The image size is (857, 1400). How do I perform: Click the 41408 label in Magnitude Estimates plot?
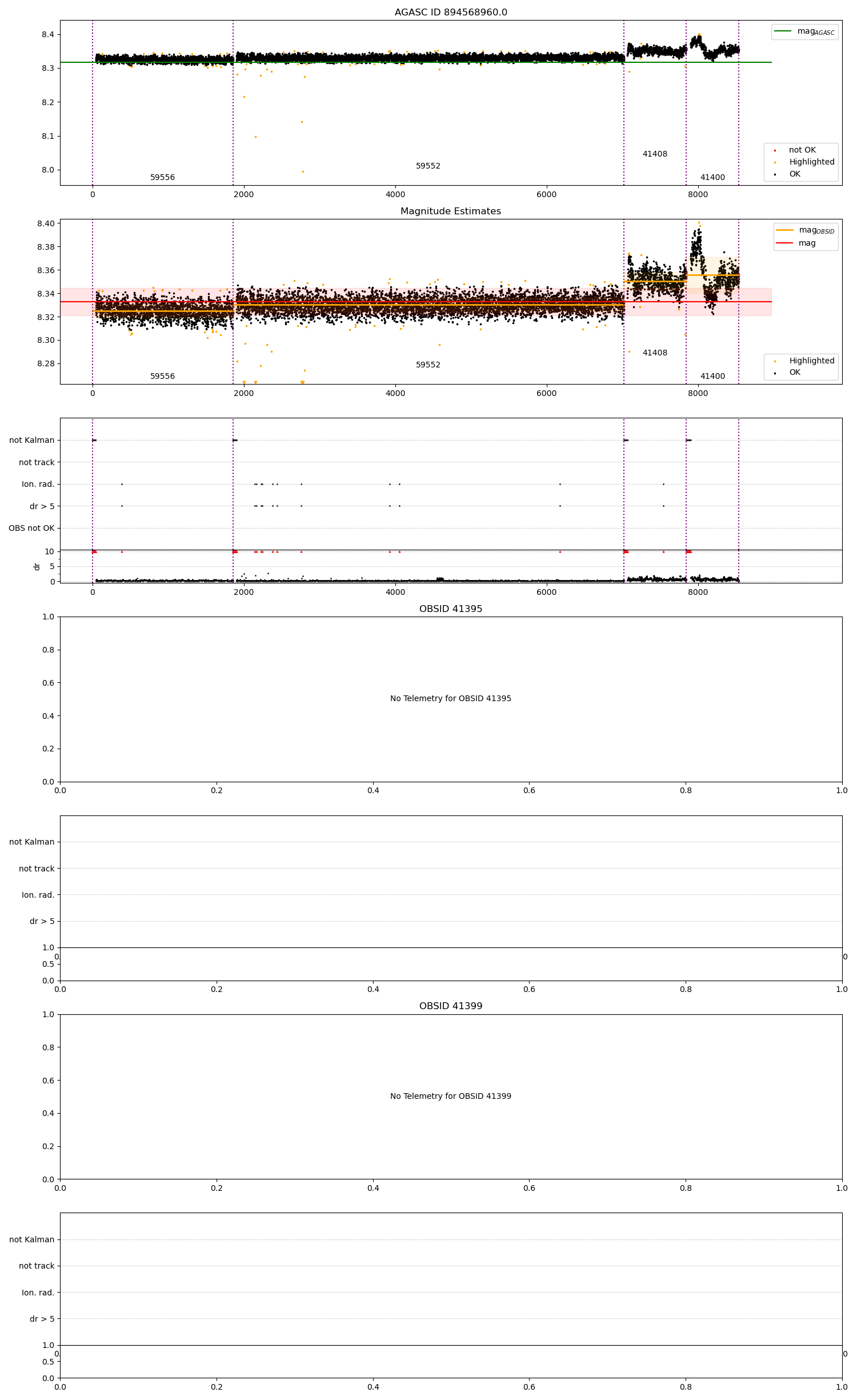coord(655,353)
